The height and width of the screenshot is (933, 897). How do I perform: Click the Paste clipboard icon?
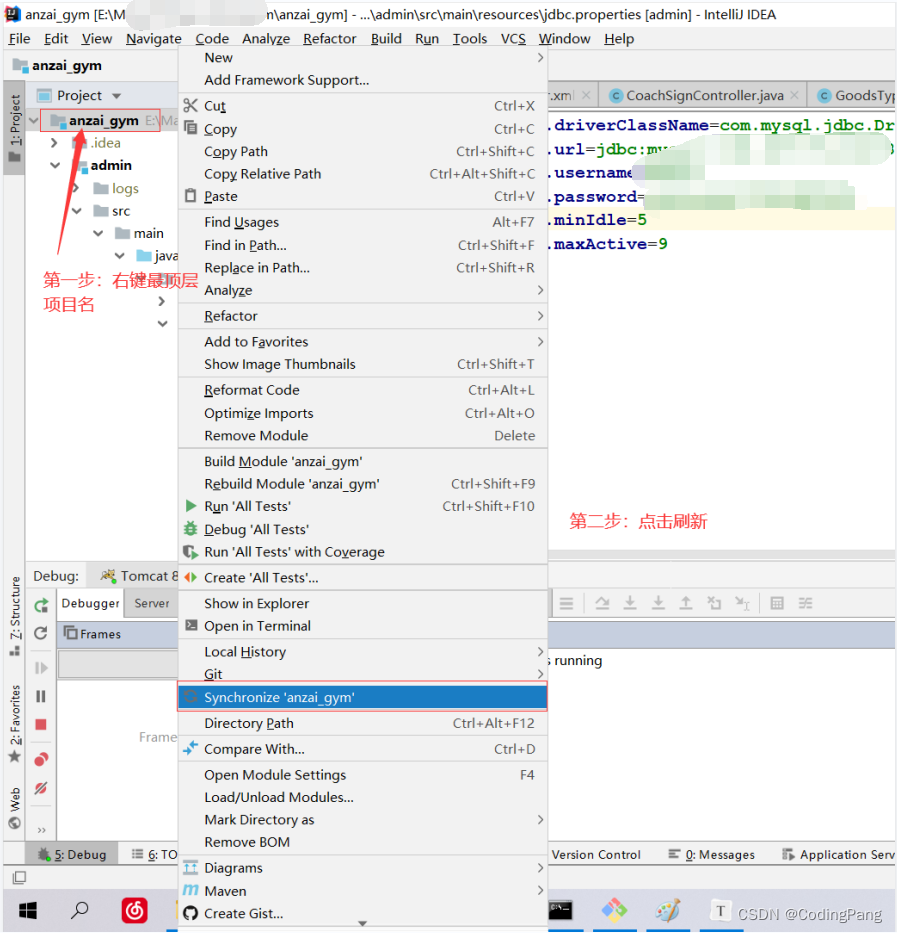pos(190,196)
